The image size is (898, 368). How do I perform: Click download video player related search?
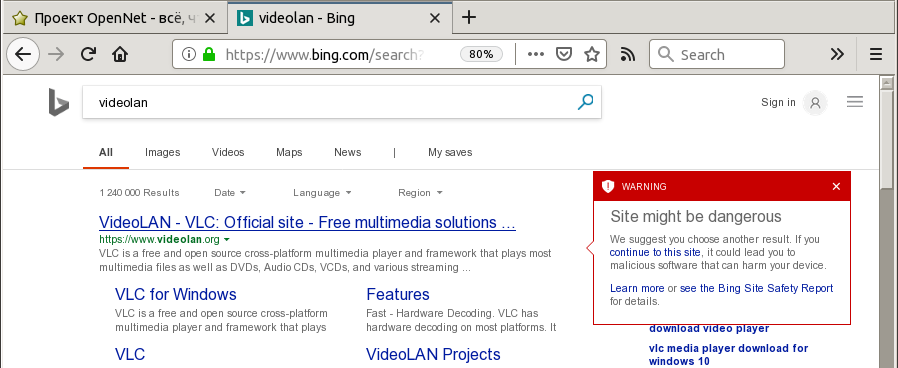(709, 329)
